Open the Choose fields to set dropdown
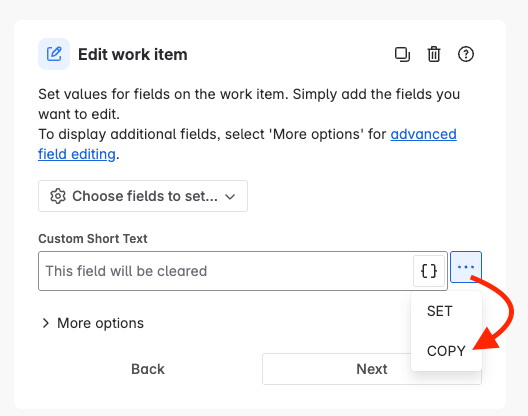Image resolution: width=528 pixels, height=416 pixels. (143, 196)
